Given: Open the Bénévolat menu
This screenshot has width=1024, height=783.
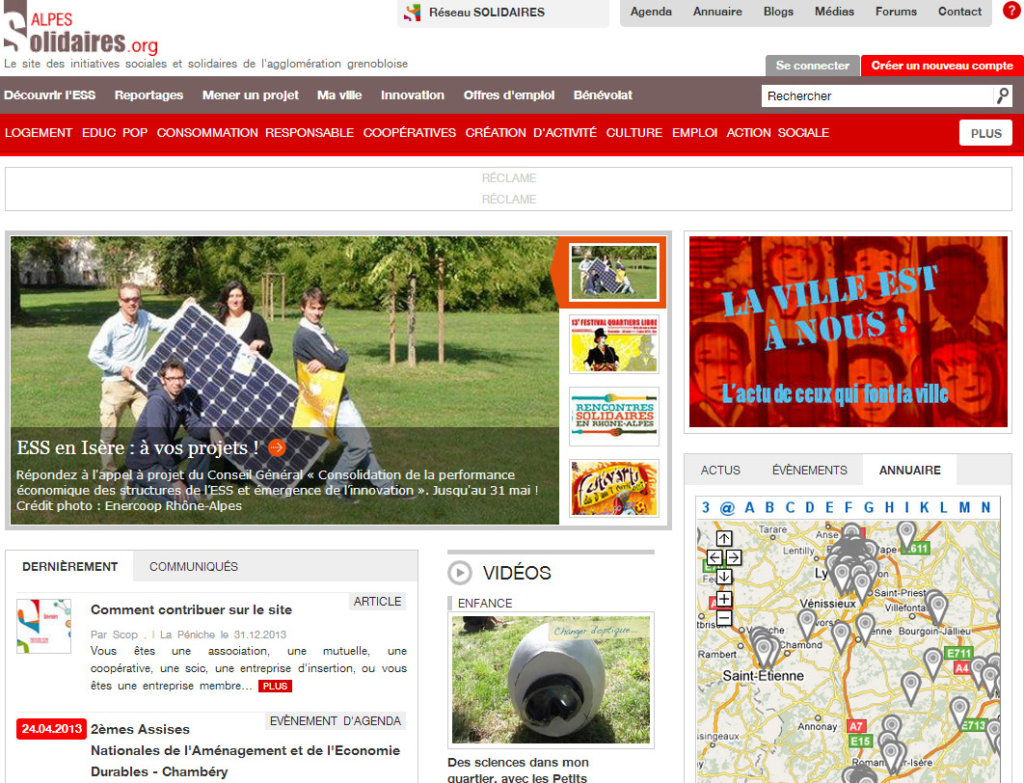Looking at the screenshot, I should click(603, 95).
